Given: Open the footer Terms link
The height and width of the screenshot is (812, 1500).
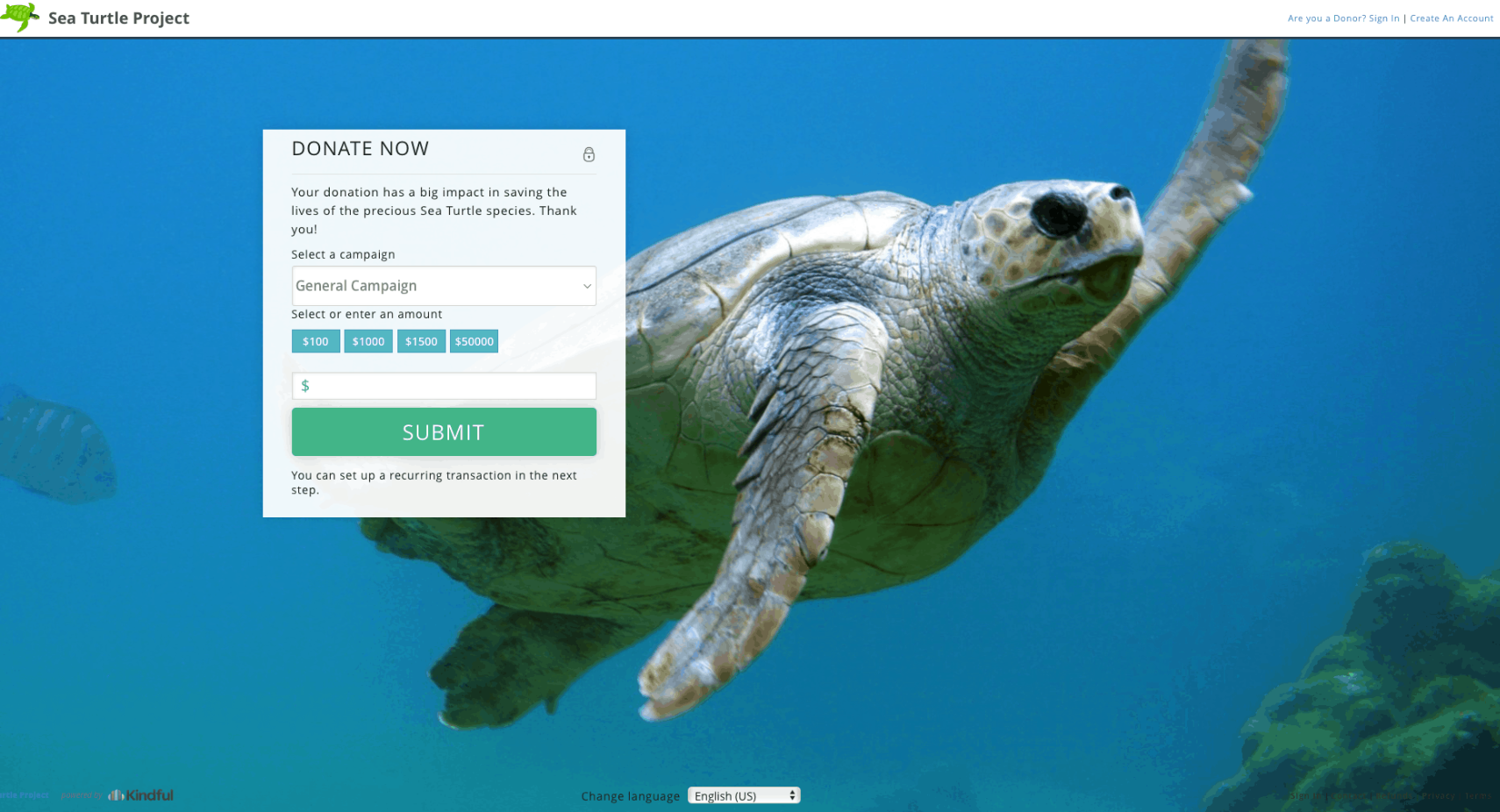Looking at the screenshot, I should [1478, 796].
